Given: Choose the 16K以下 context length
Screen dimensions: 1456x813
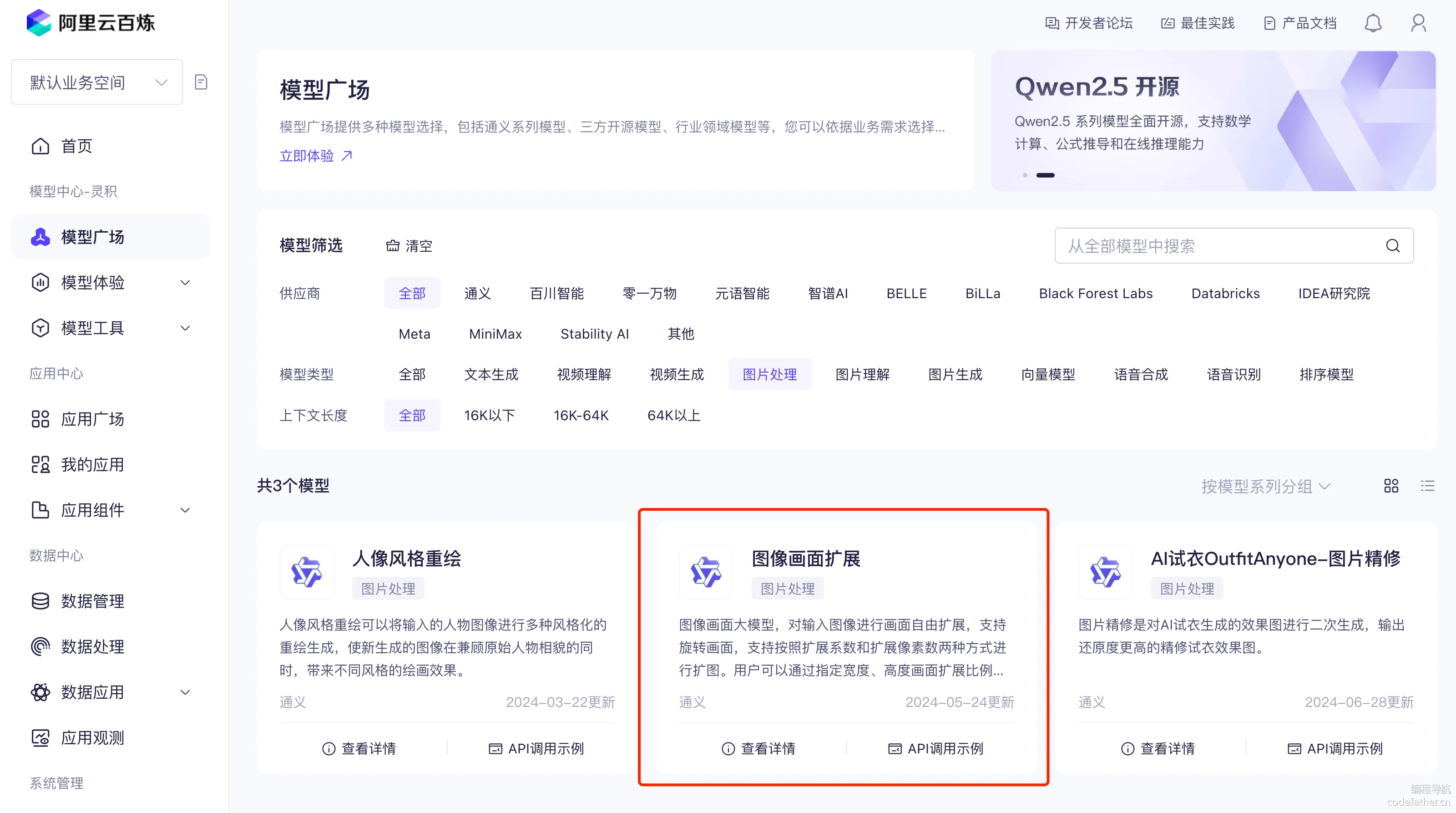Looking at the screenshot, I should tap(490, 416).
